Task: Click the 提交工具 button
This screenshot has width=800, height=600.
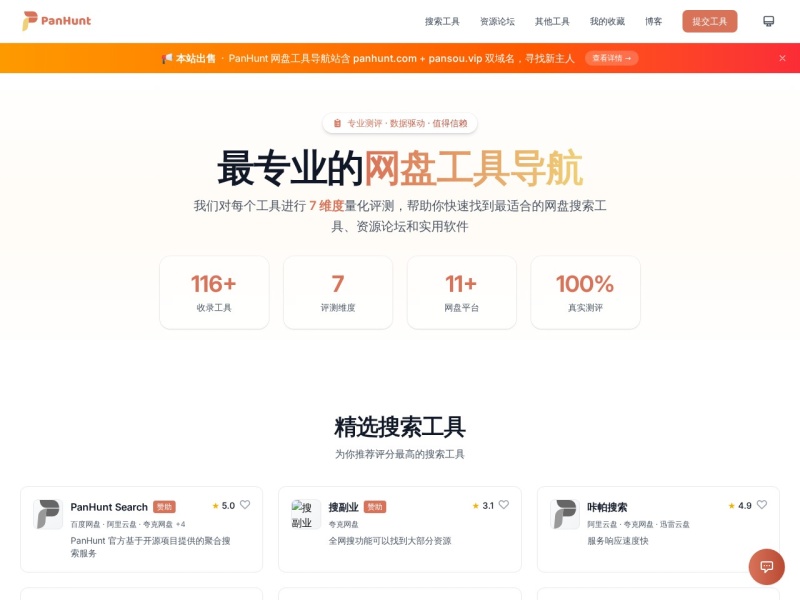Action: click(x=710, y=21)
